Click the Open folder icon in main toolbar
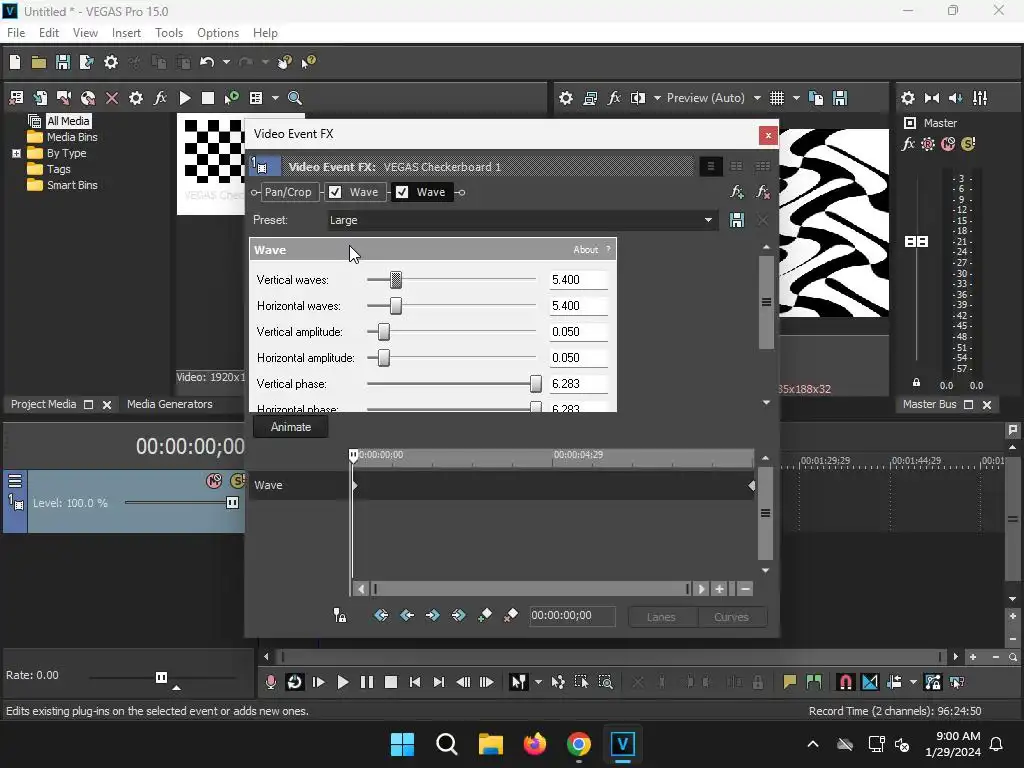This screenshot has height=768, width=1024. click(39, 62)
